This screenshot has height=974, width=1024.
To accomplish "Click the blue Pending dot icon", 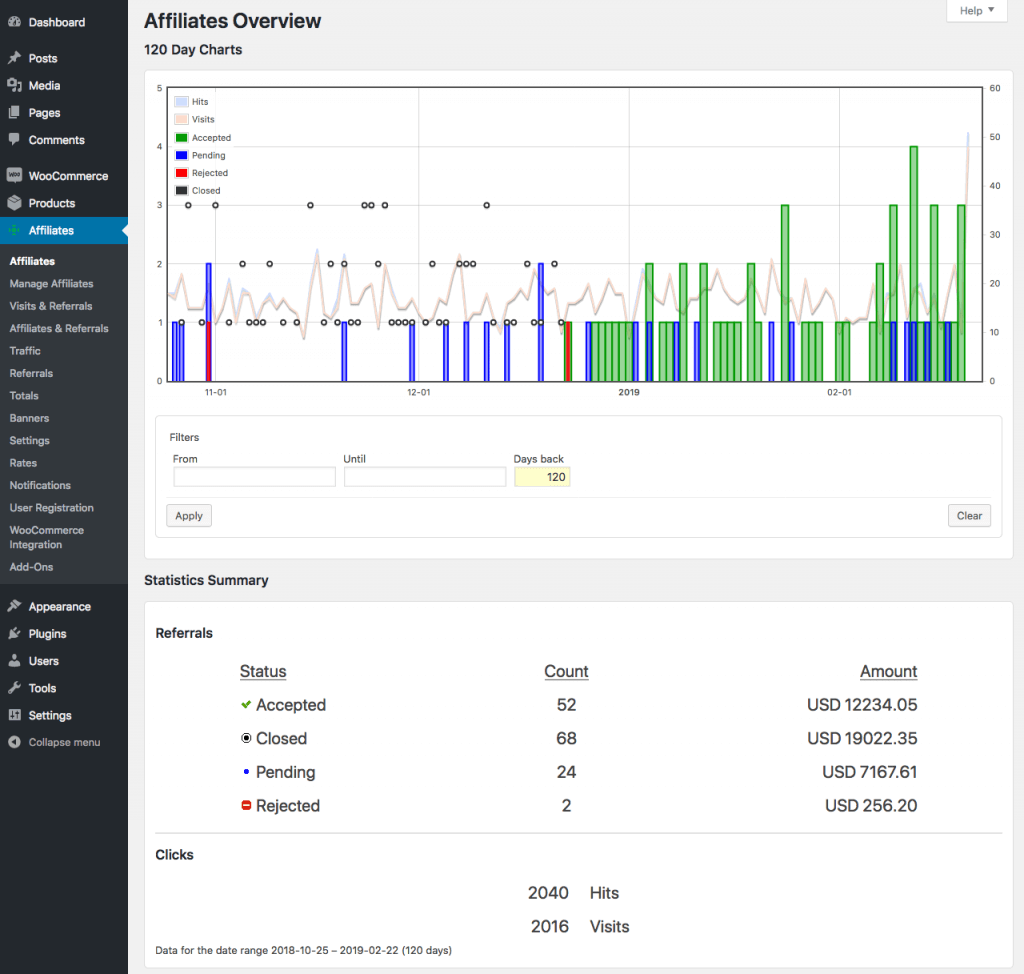I will click(x=246, y=771).
